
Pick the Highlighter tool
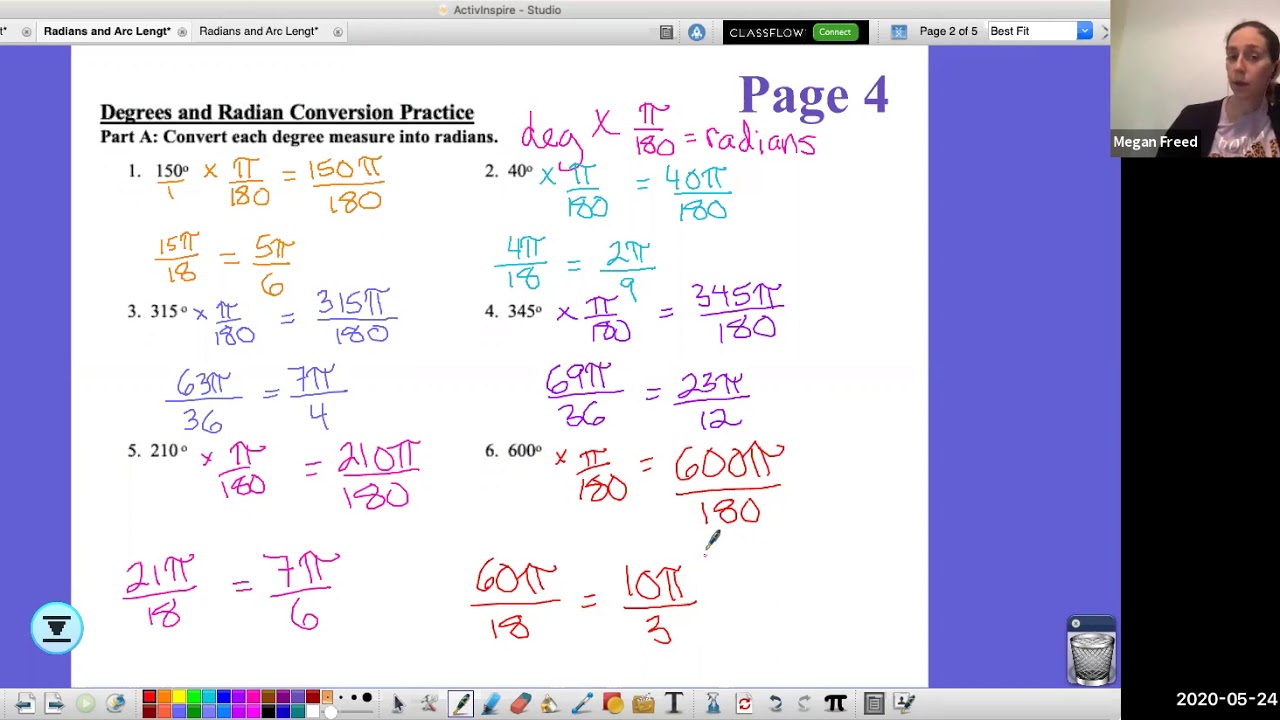pos(490,704)
